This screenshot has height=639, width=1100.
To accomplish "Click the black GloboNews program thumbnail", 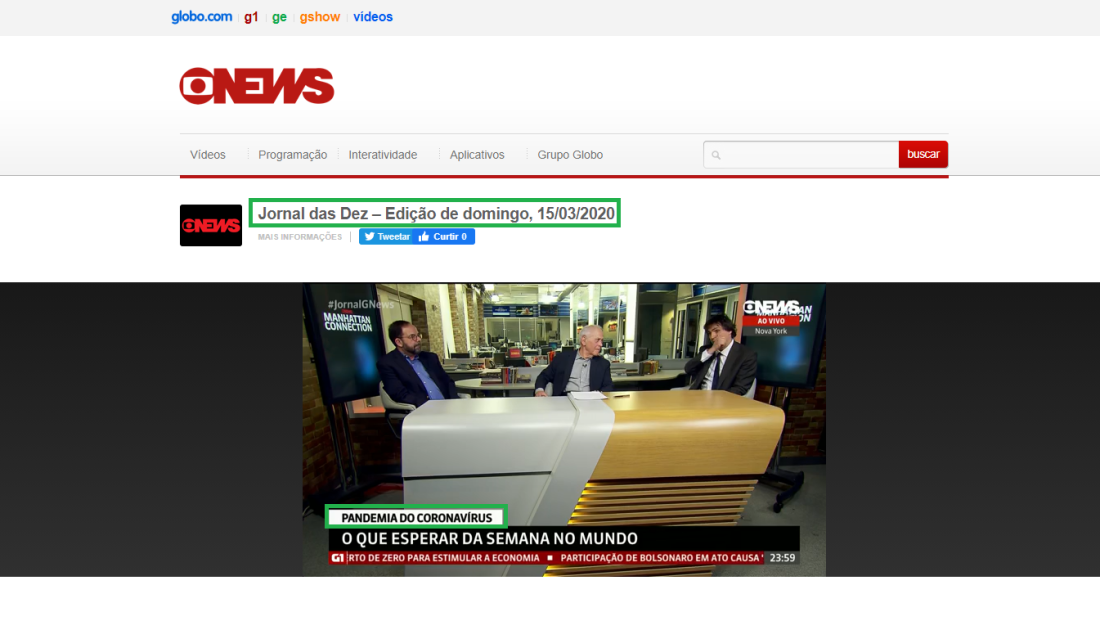I will pyautogui.click(x=210, y=225).
